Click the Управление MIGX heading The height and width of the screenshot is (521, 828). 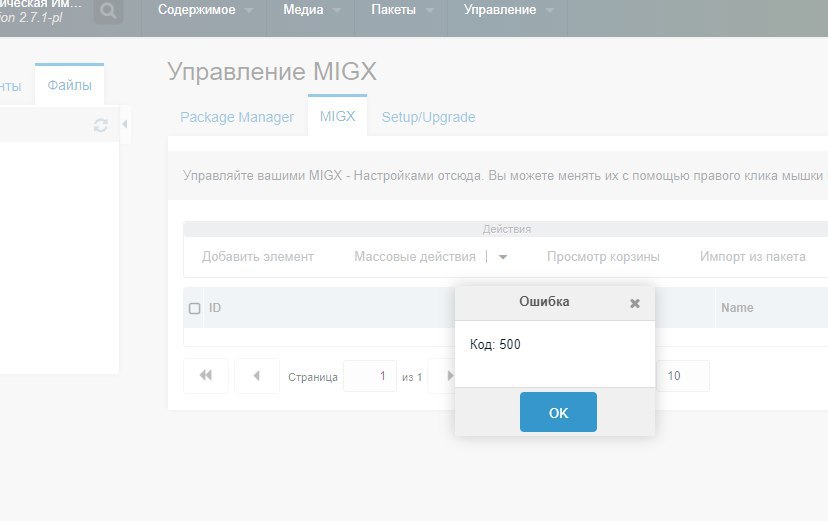(x=272, y=71)
